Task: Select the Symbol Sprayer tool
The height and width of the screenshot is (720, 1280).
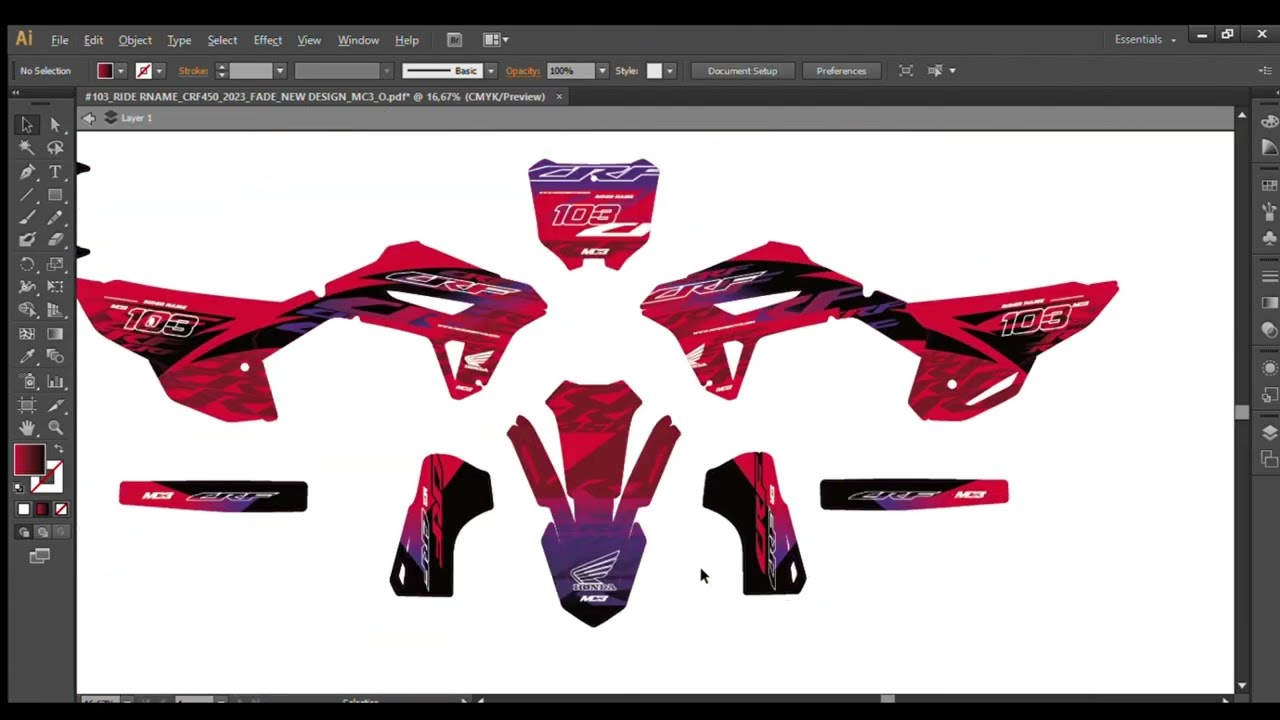Action: click(27, 381)
